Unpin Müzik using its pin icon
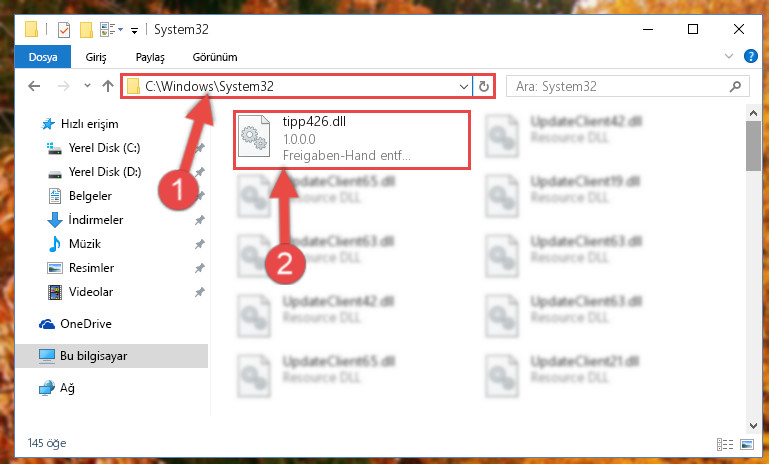The height and width of the screenshot is (464, 769). (x=200, y=244)
